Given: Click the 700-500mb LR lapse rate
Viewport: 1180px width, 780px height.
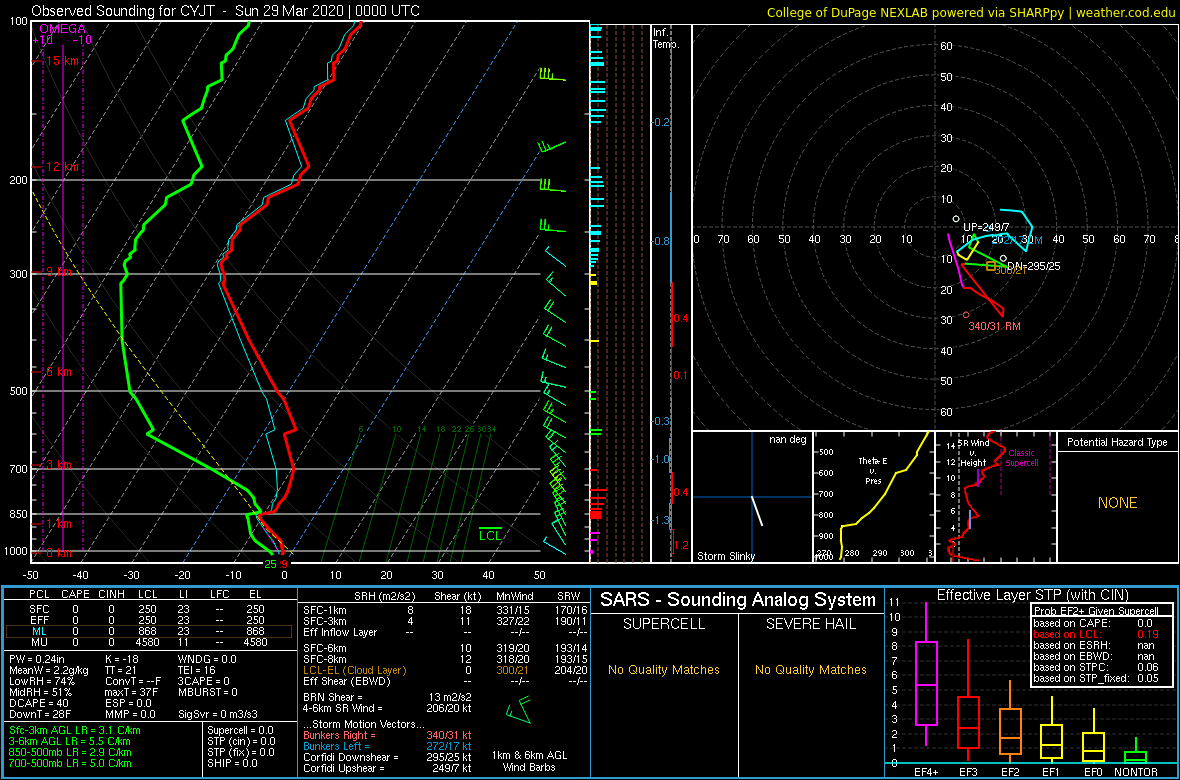Looking at the screenshot, I should pyautogui.click(x=71, y=763).
